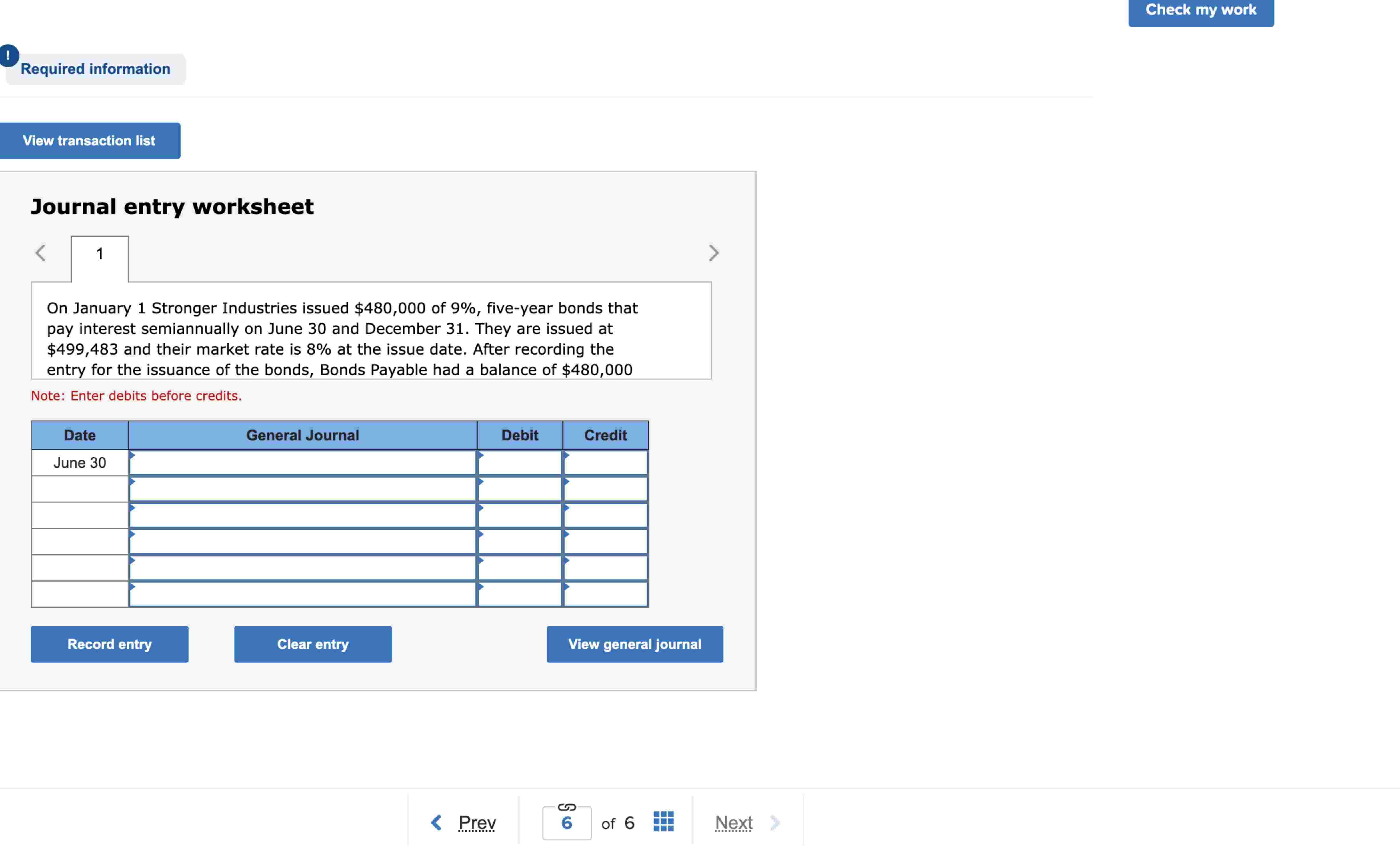
Task: Go to previous worksheet with left chevron
Action: (x=40, y=253)
